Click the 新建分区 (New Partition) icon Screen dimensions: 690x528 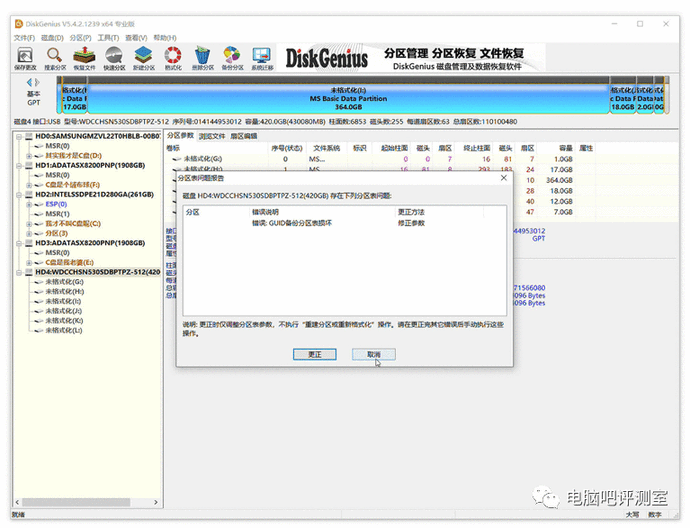click(144, 57)
